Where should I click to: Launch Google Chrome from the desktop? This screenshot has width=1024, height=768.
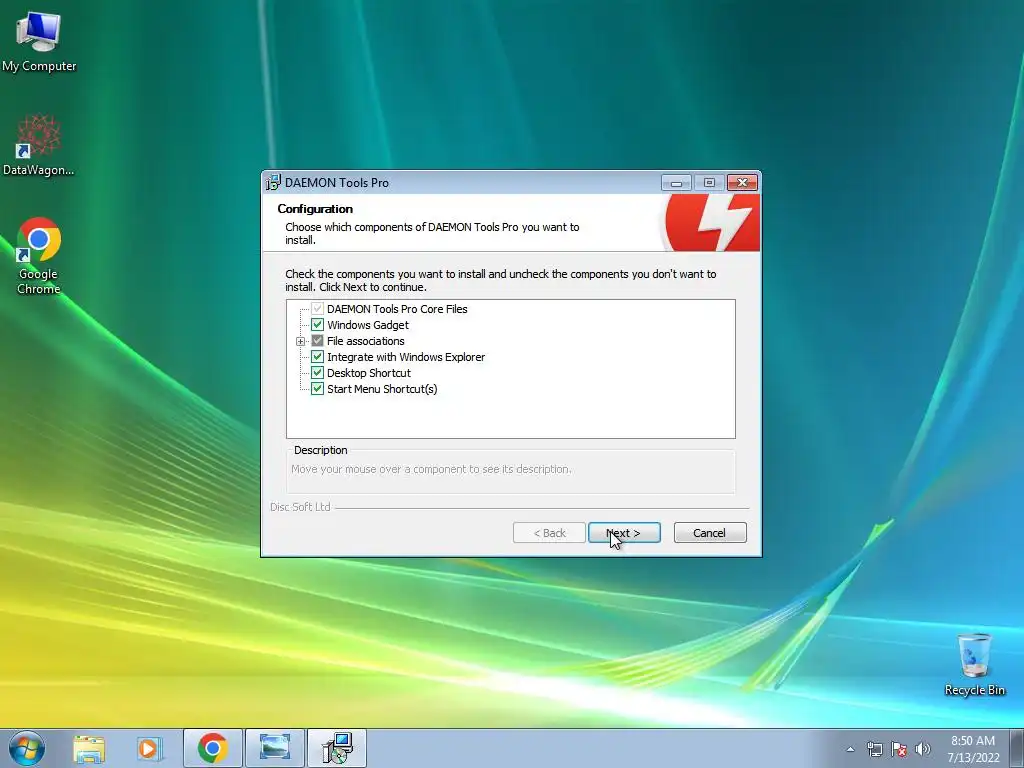(x=39, y=255)
